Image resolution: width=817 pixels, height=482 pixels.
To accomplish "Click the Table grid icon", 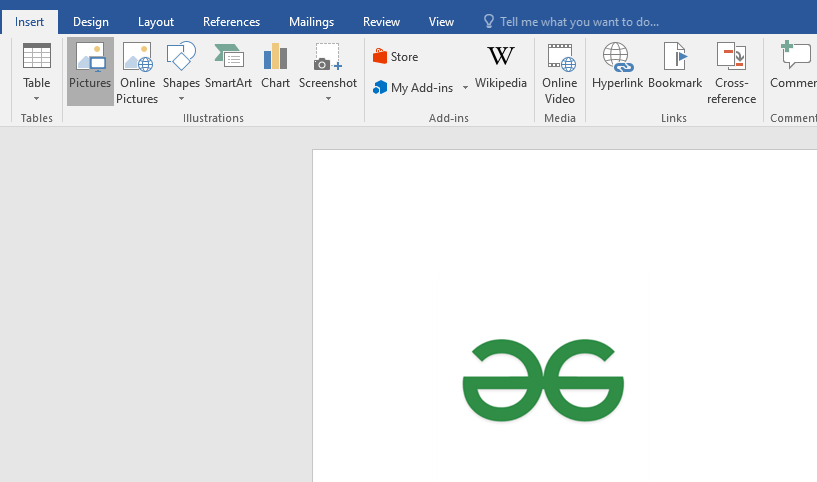I will [36, 56].
